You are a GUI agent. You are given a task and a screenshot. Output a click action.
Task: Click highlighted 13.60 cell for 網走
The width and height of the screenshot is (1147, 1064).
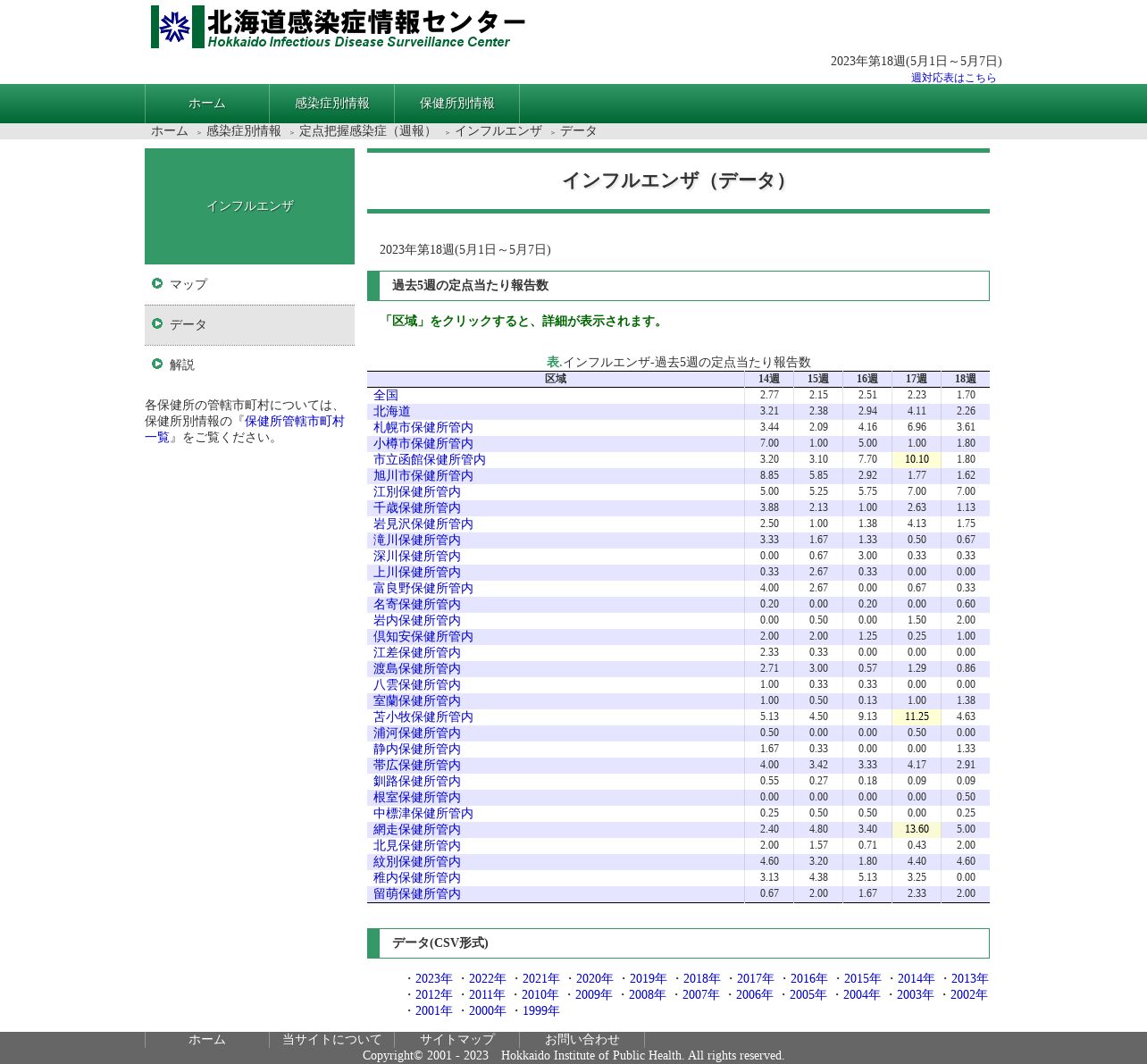[917, 829]
